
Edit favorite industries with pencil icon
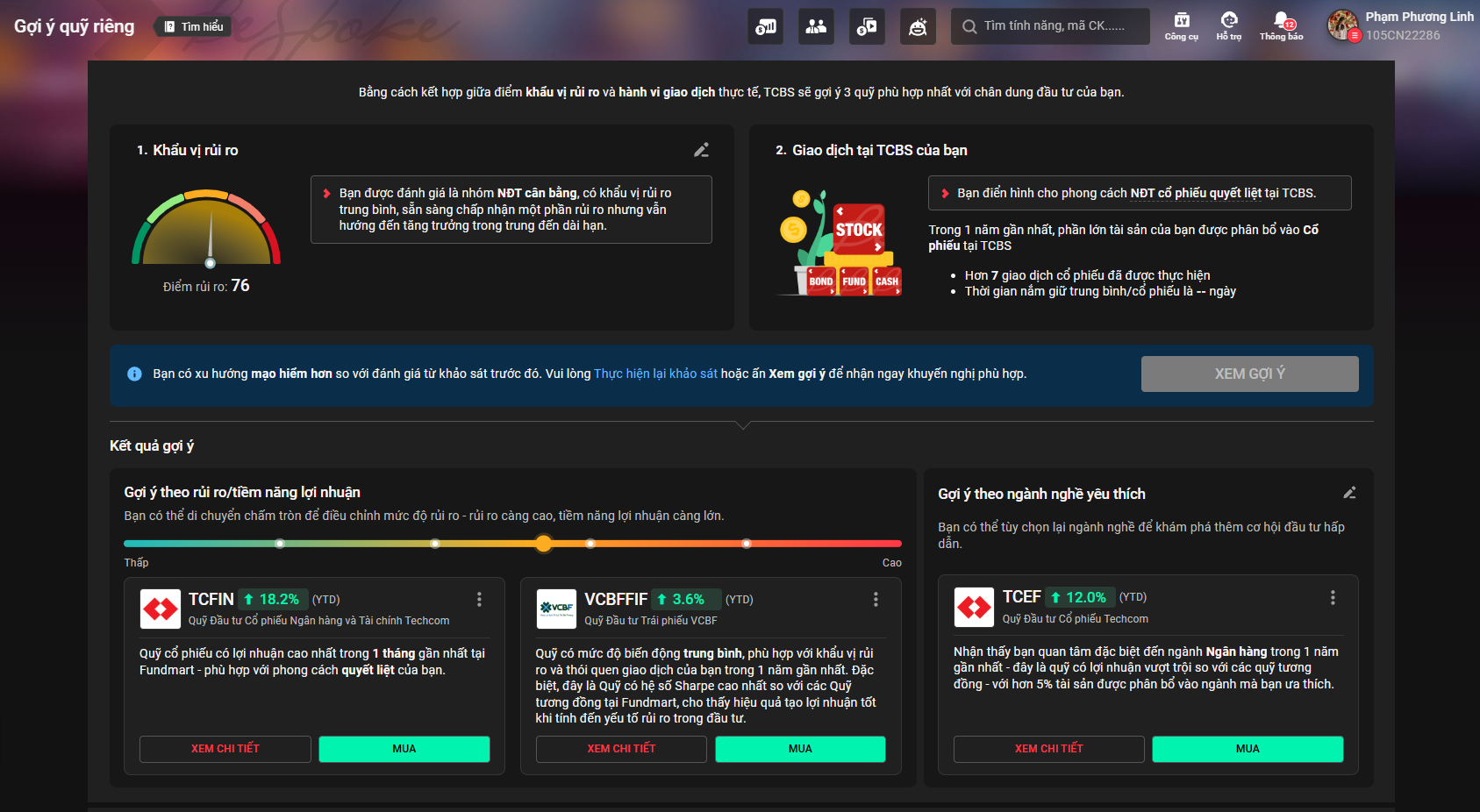pos(1349,493)
